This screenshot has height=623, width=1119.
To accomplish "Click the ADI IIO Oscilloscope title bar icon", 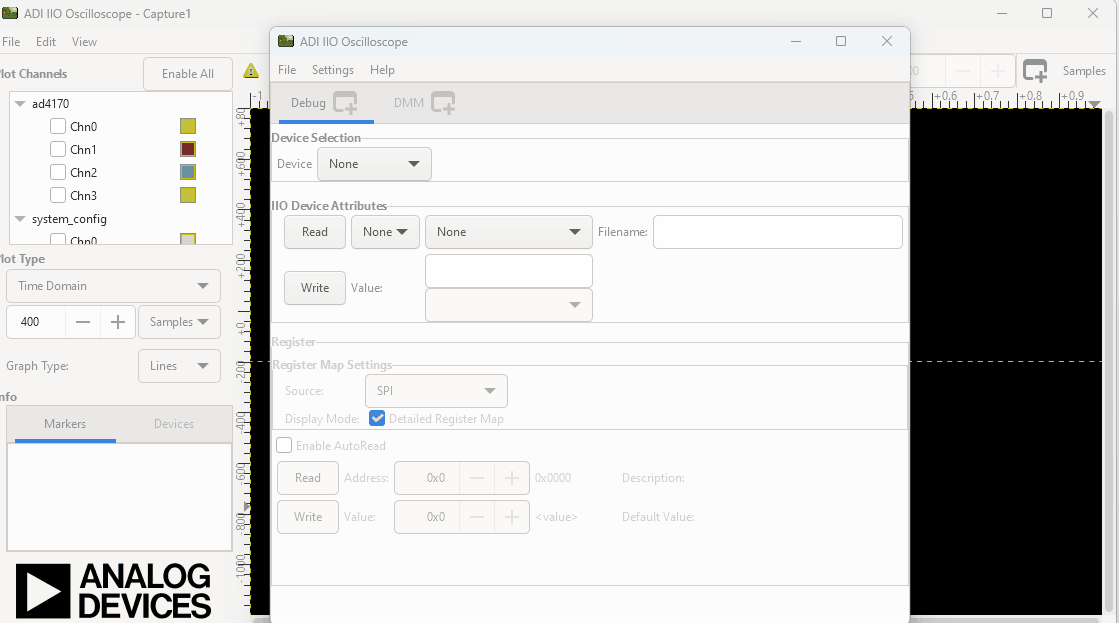I will (x=286, y=41).
